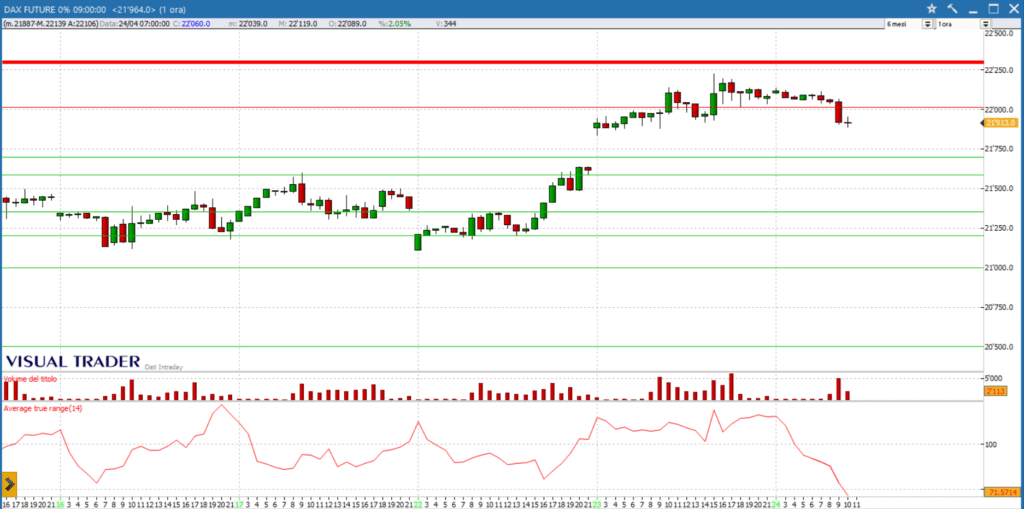The image size is (1024, 509).
Task: Open the '1 ora' timeframe dropdown arrow
Action: (985, 24)
